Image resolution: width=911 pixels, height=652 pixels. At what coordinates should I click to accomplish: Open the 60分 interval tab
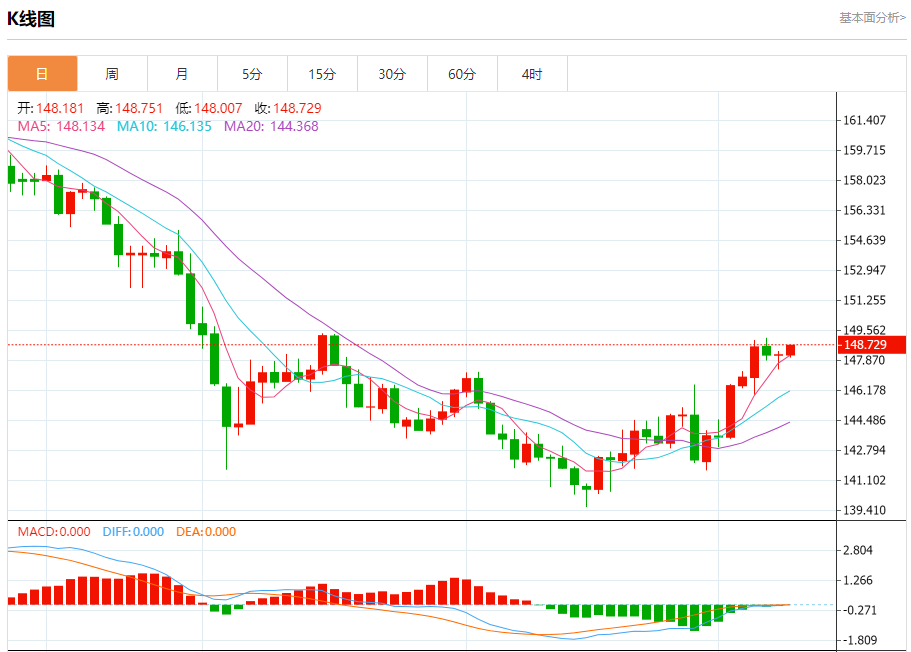click(x=462, y=74)
